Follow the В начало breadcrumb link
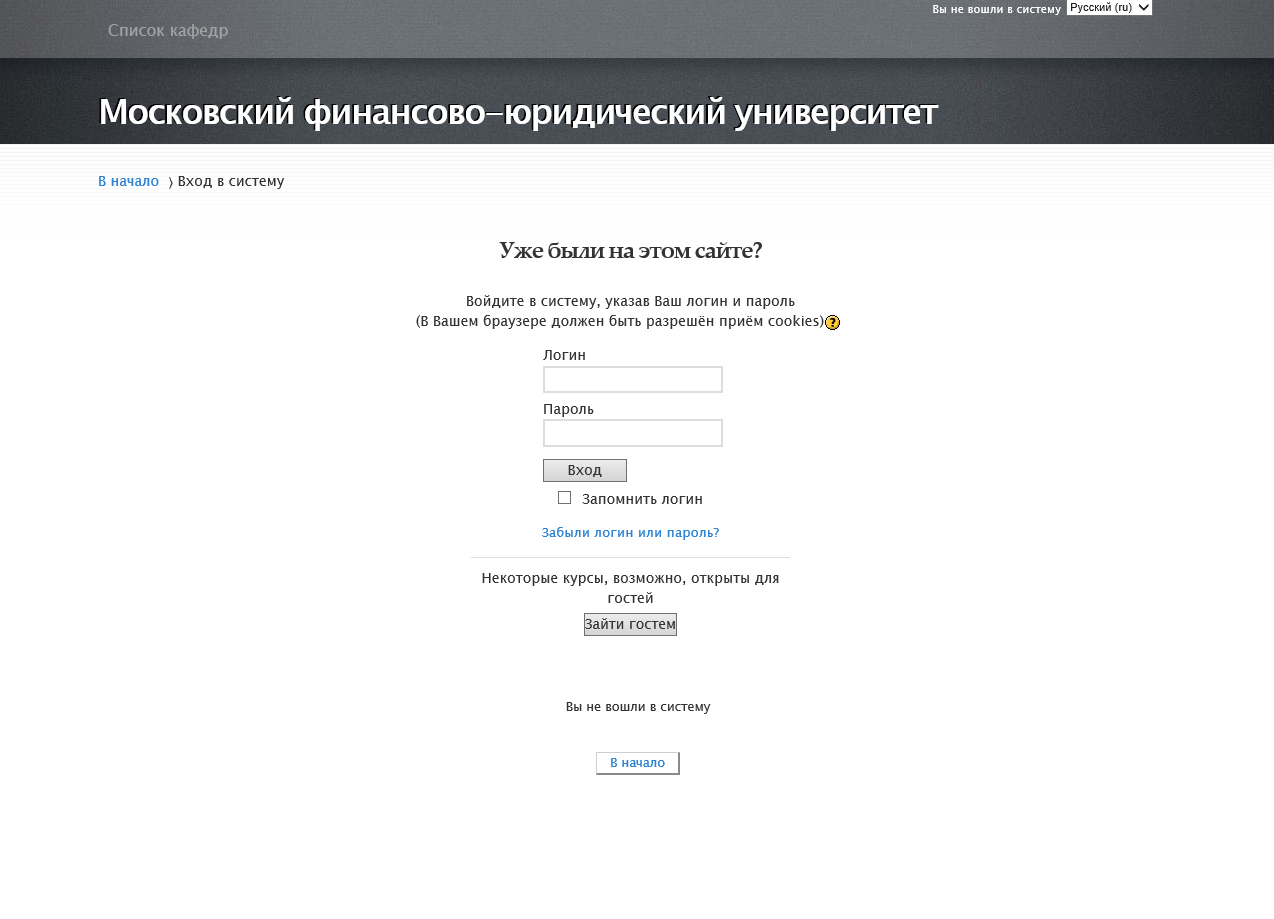The width and height of the screenshot is (1274, 919). click(x=128, y=181)
